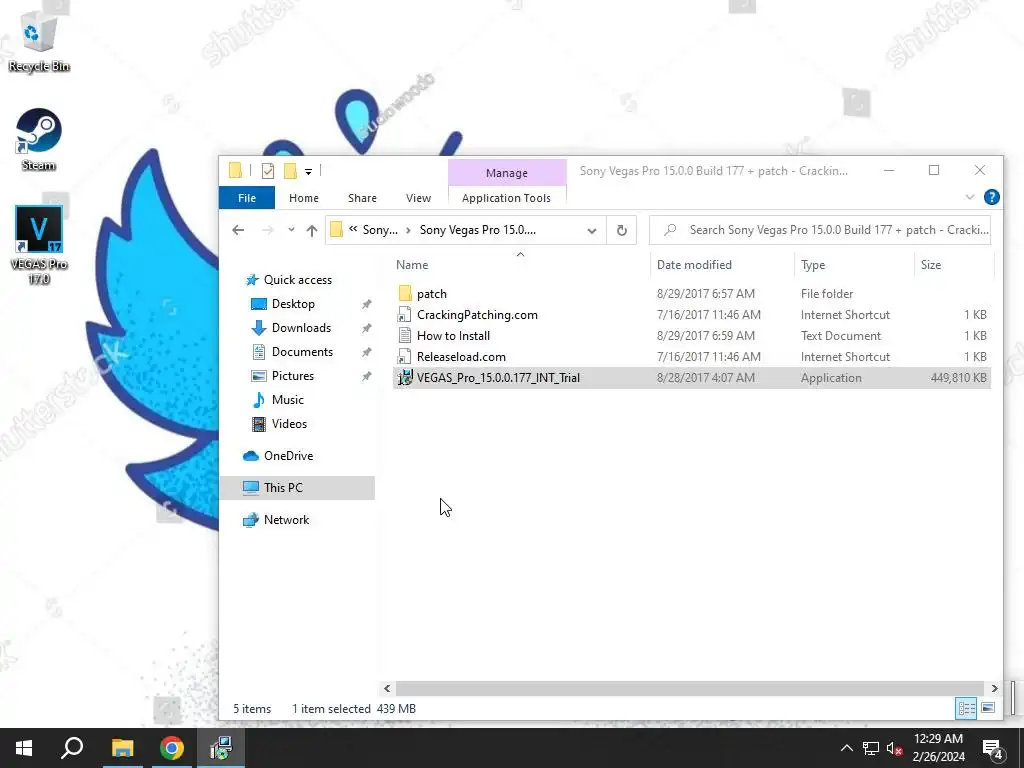
Task: Open VEGAS Pro 17.0 desktop shortcut
Action: click(39, 245)
